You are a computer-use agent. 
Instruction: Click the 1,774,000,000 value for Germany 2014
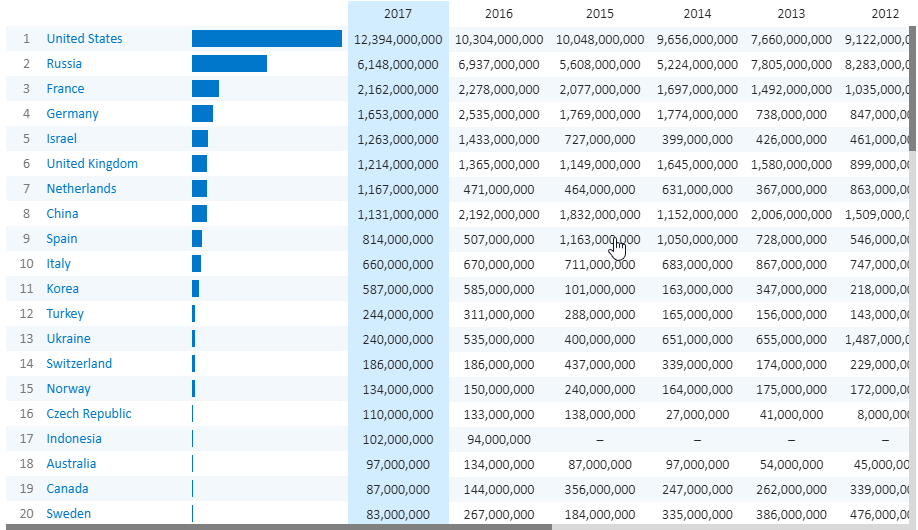click(x=697, y=115)
